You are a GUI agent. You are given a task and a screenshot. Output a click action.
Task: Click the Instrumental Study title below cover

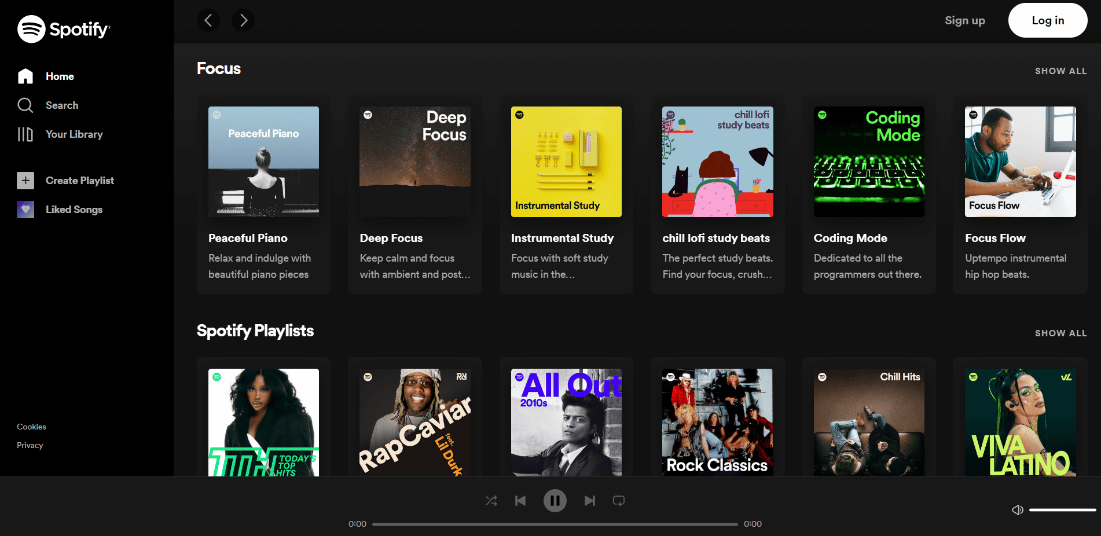point(562,238)
